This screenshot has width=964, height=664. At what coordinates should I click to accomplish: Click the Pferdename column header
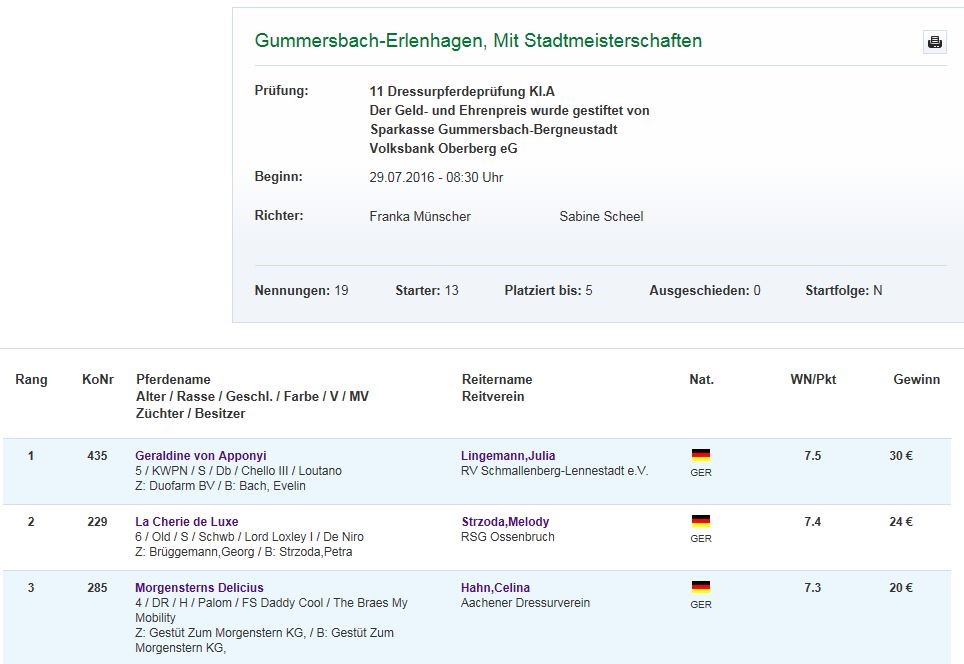[x=173, y=380]
